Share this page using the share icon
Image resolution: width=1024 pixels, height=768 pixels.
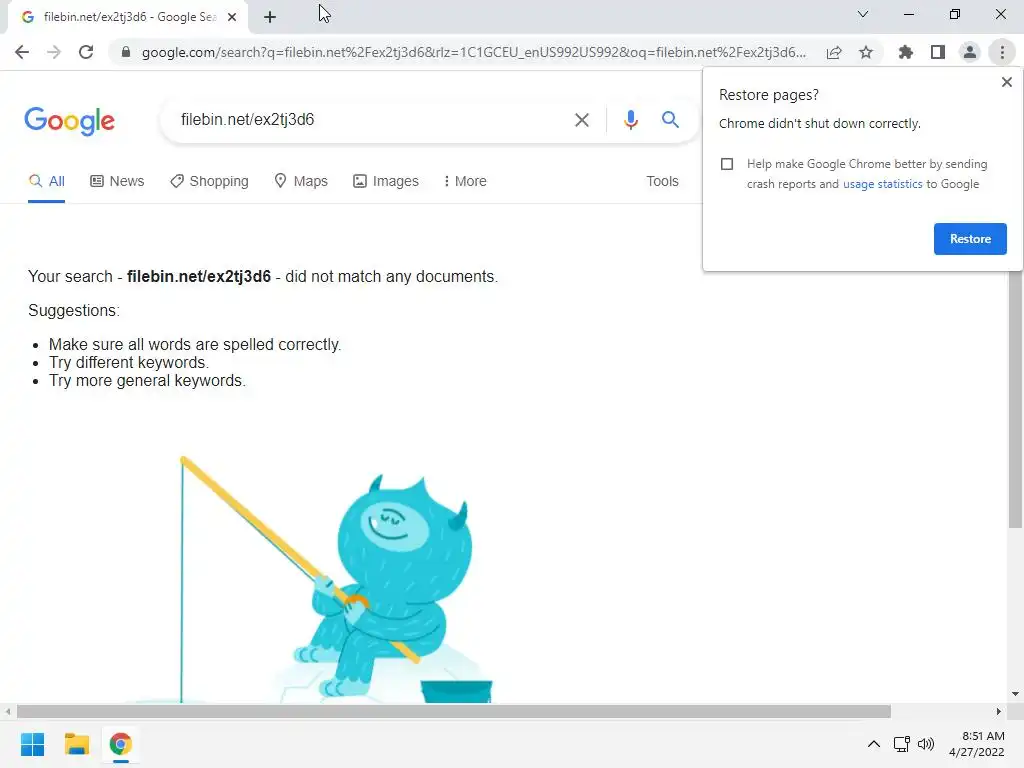point(834,52)
